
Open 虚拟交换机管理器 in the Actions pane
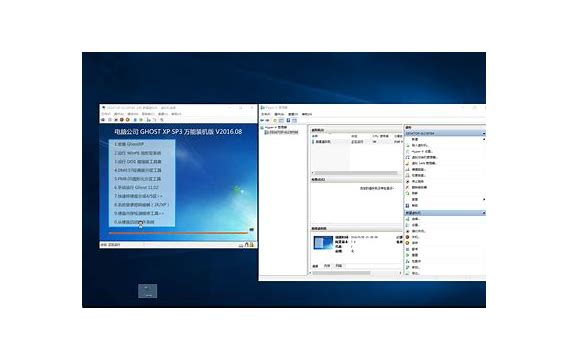(425, 157)
